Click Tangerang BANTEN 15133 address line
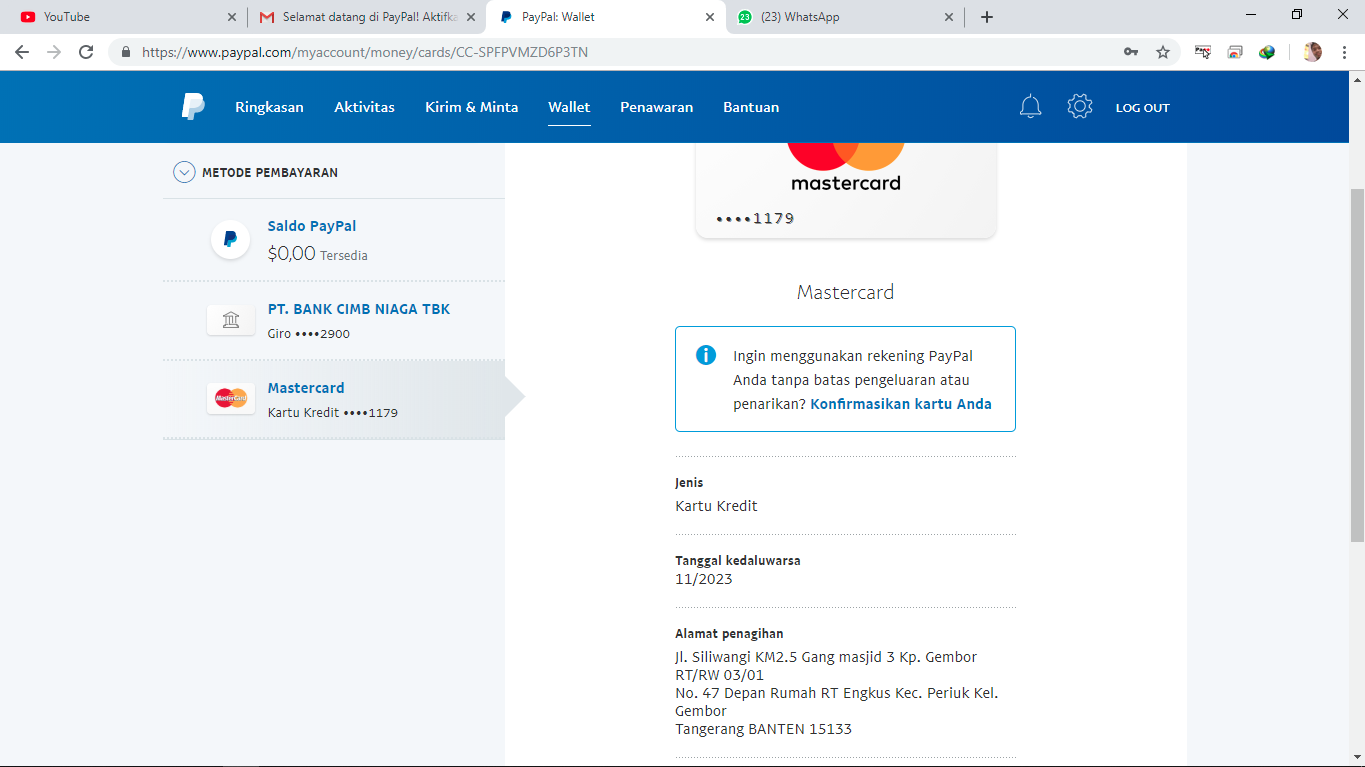1365x767 pixels. 764,729
